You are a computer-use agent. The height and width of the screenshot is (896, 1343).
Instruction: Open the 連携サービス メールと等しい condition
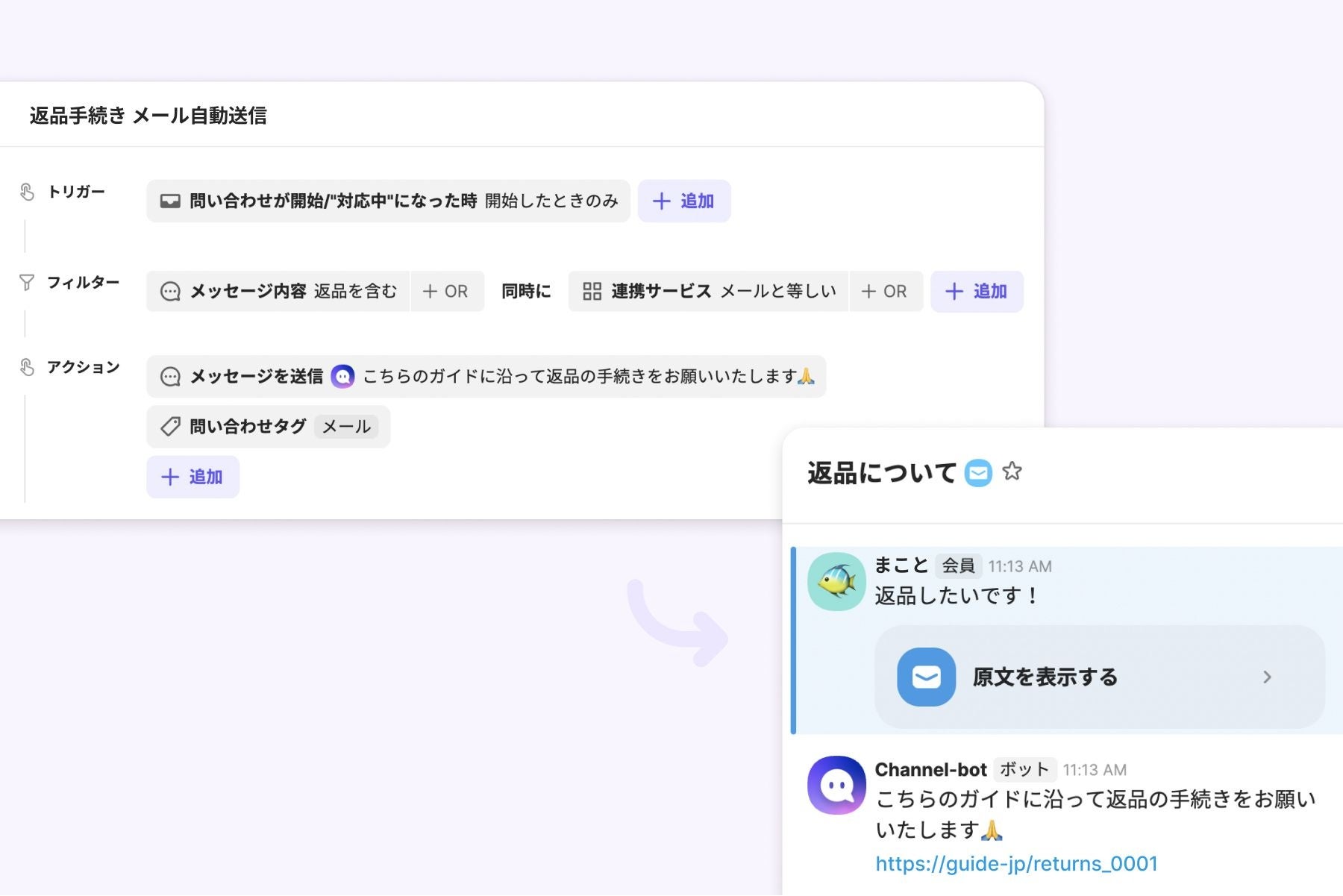pyautogui.click(x=708, y=291)
